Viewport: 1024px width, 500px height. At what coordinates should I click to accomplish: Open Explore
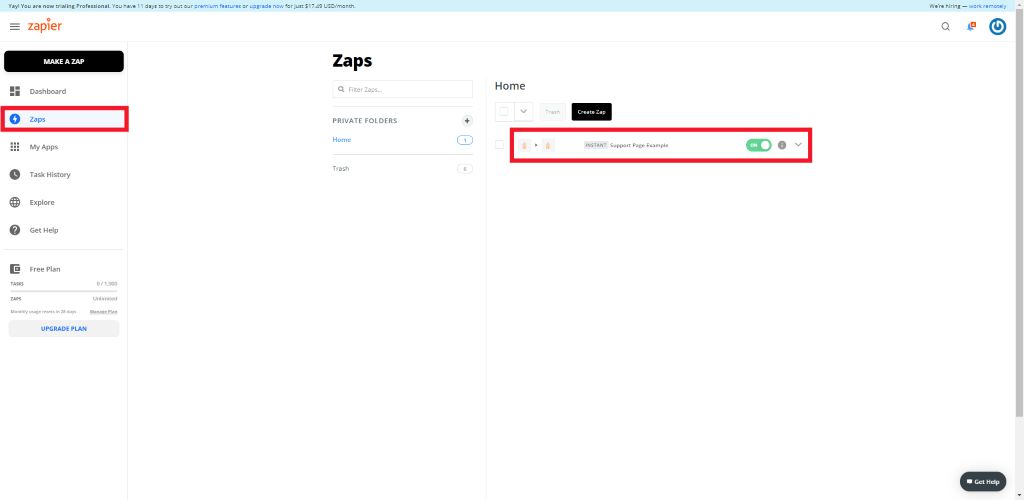42,202
